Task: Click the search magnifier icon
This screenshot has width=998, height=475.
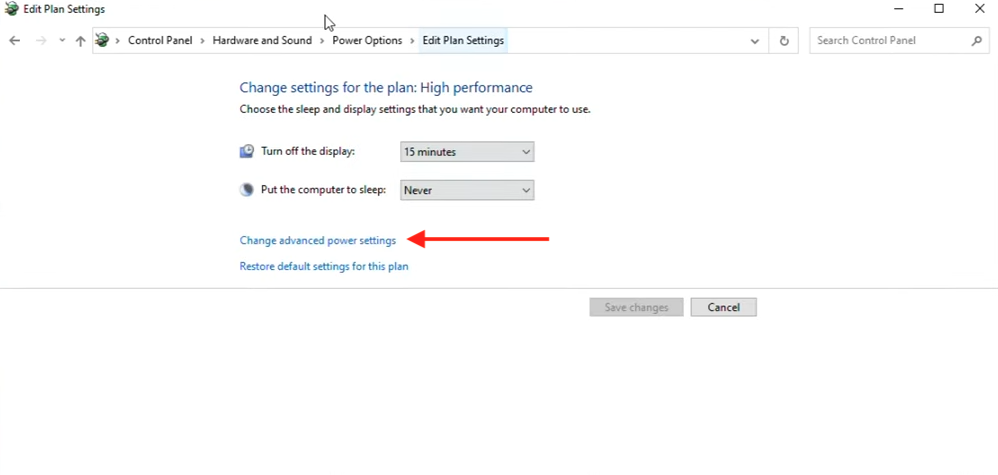Action: (977, 41)
